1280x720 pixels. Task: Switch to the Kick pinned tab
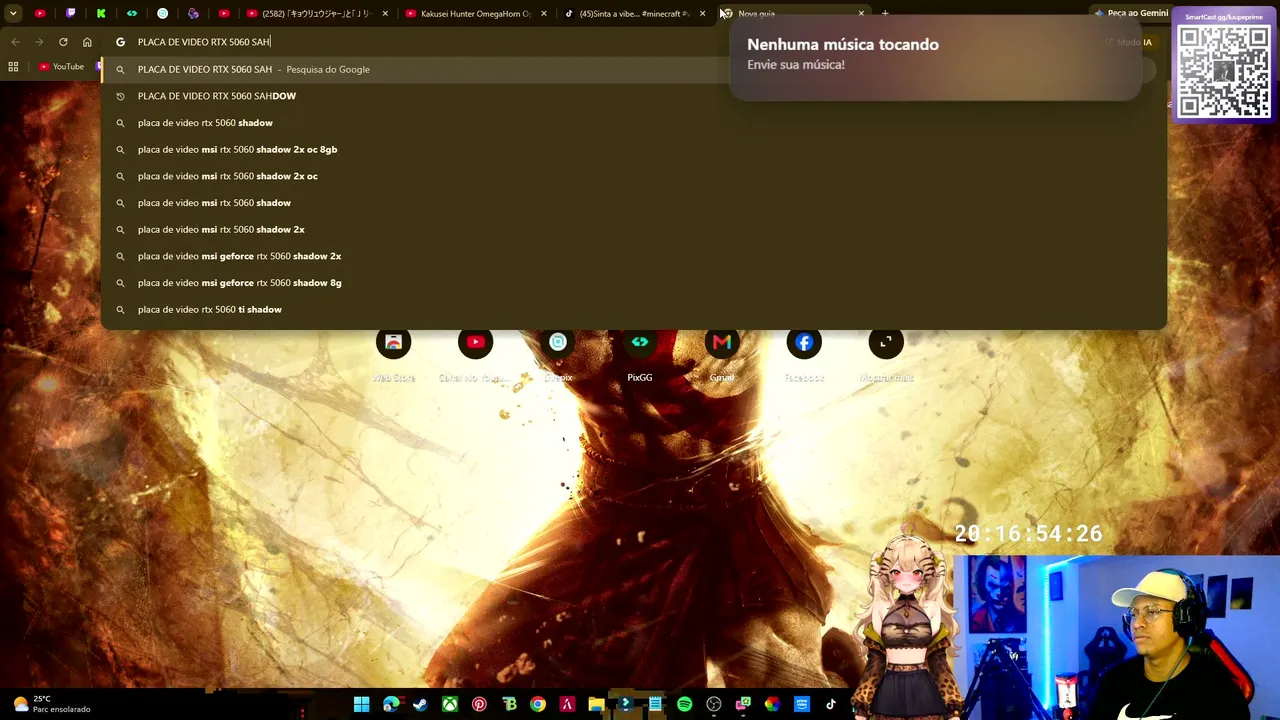(101, 14)
